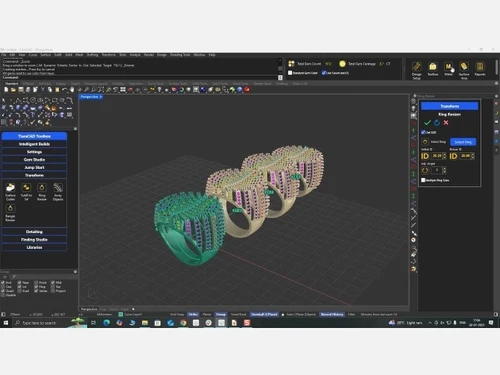Image resolution: width=500 pixels, height=375 pixels.
Task: Click the Save icon in Standard toolbar
Action: tap(21, 89)
